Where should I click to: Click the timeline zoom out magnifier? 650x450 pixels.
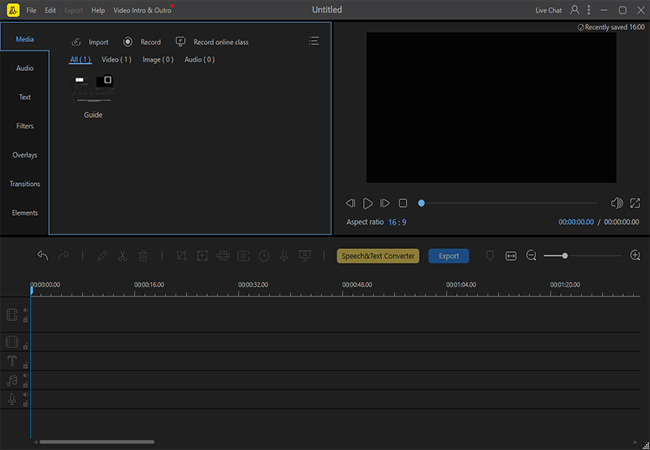(x=532, y=256)
